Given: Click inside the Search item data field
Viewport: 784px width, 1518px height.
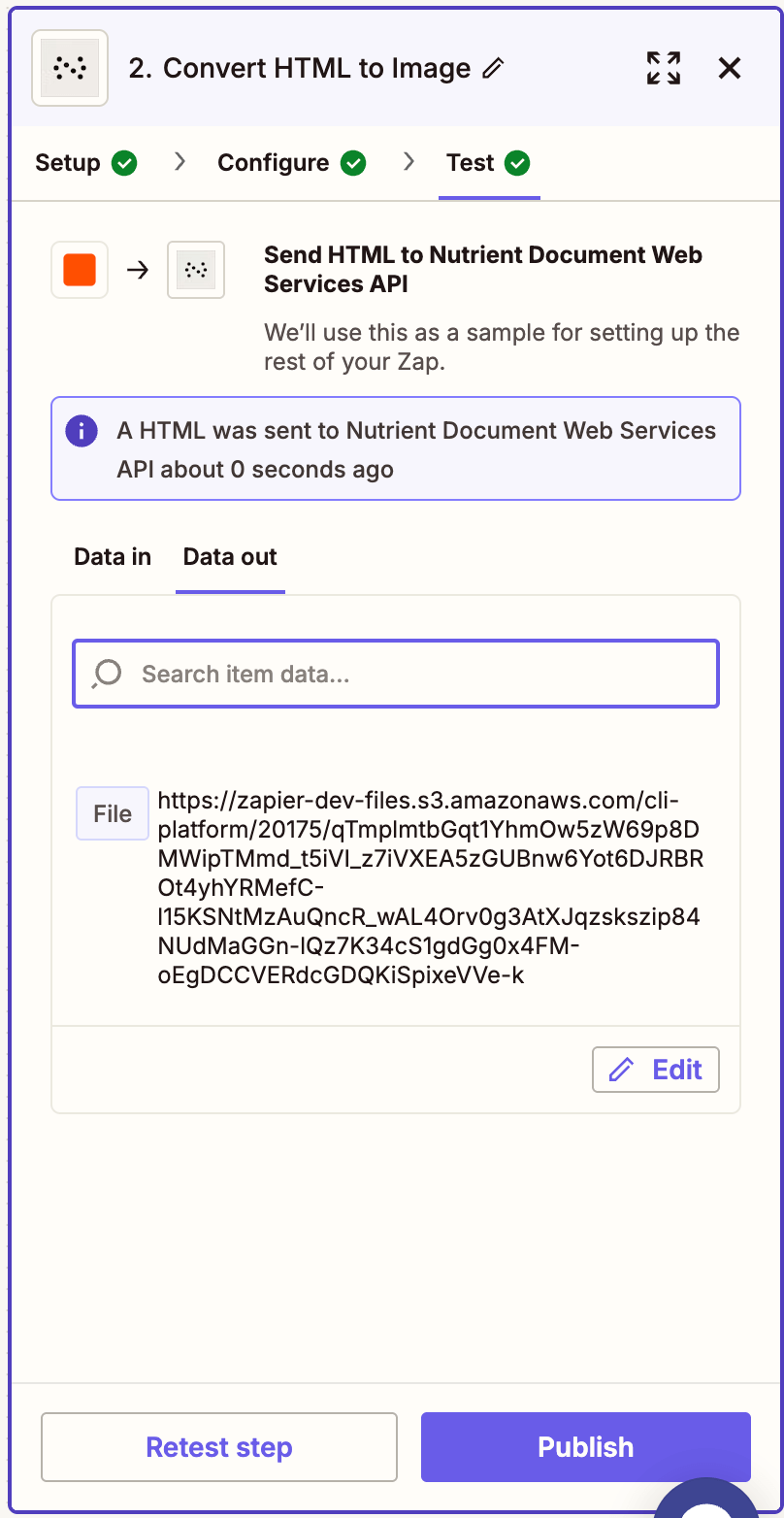Looking at the screenshot, I should coord(395,673).
